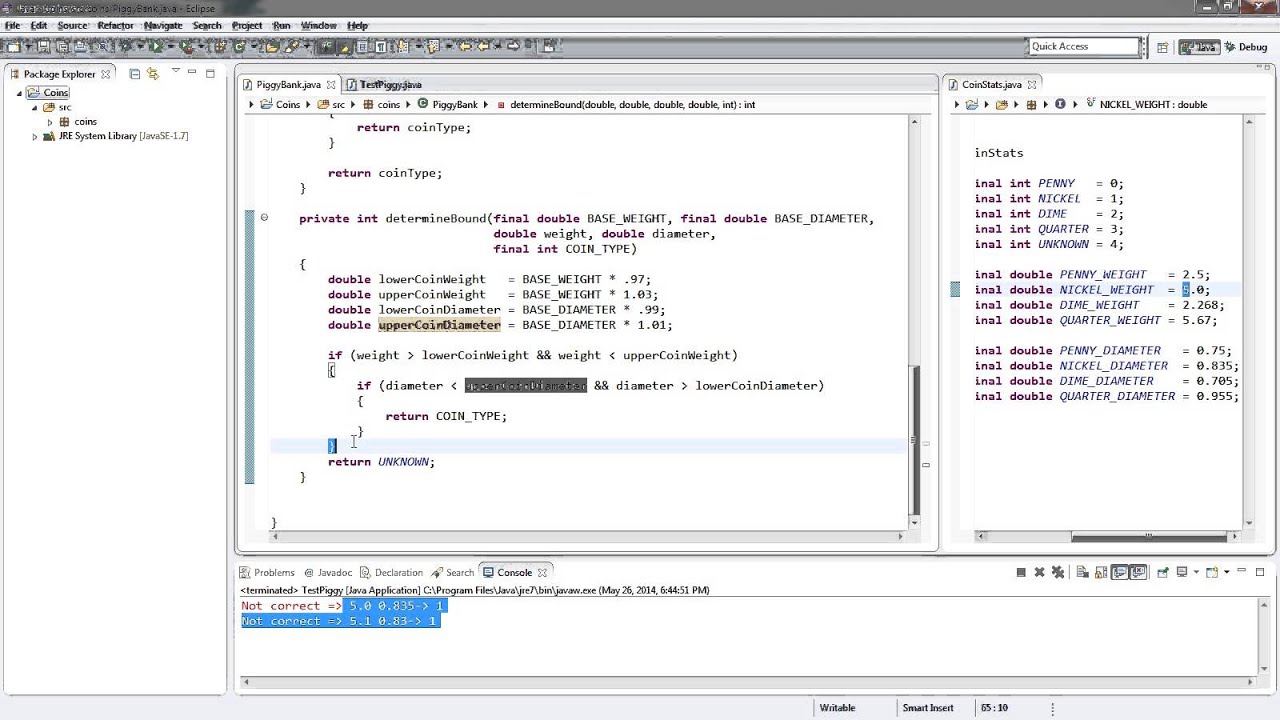Click Terminate square icon in Console
1280x720 pixels.
[1021, 572]
